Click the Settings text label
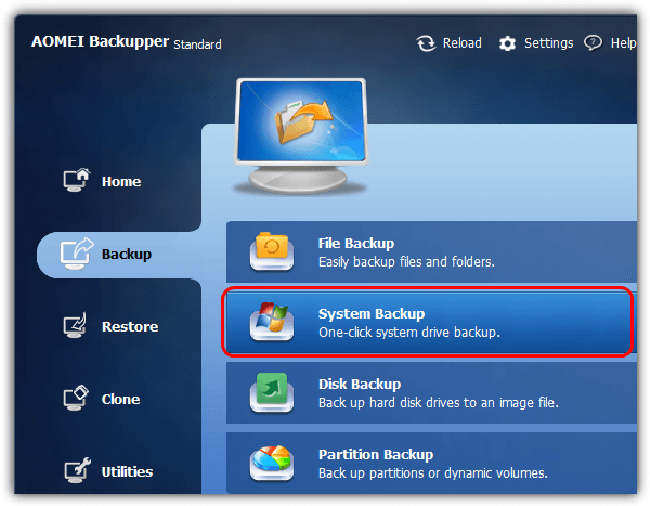Viewport: 650px width, 506px height. [x=549, y=44]
